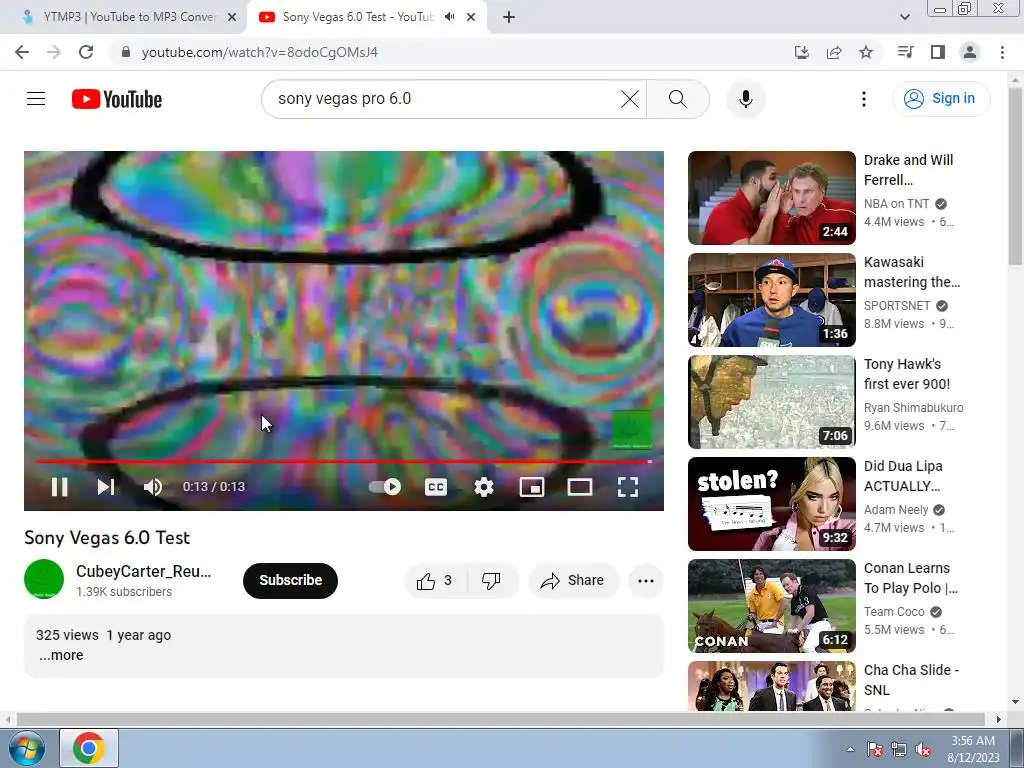Open Conan Learns To Play Polo thumbnail
The image size is (1024, 768).
tap(772, 605)
